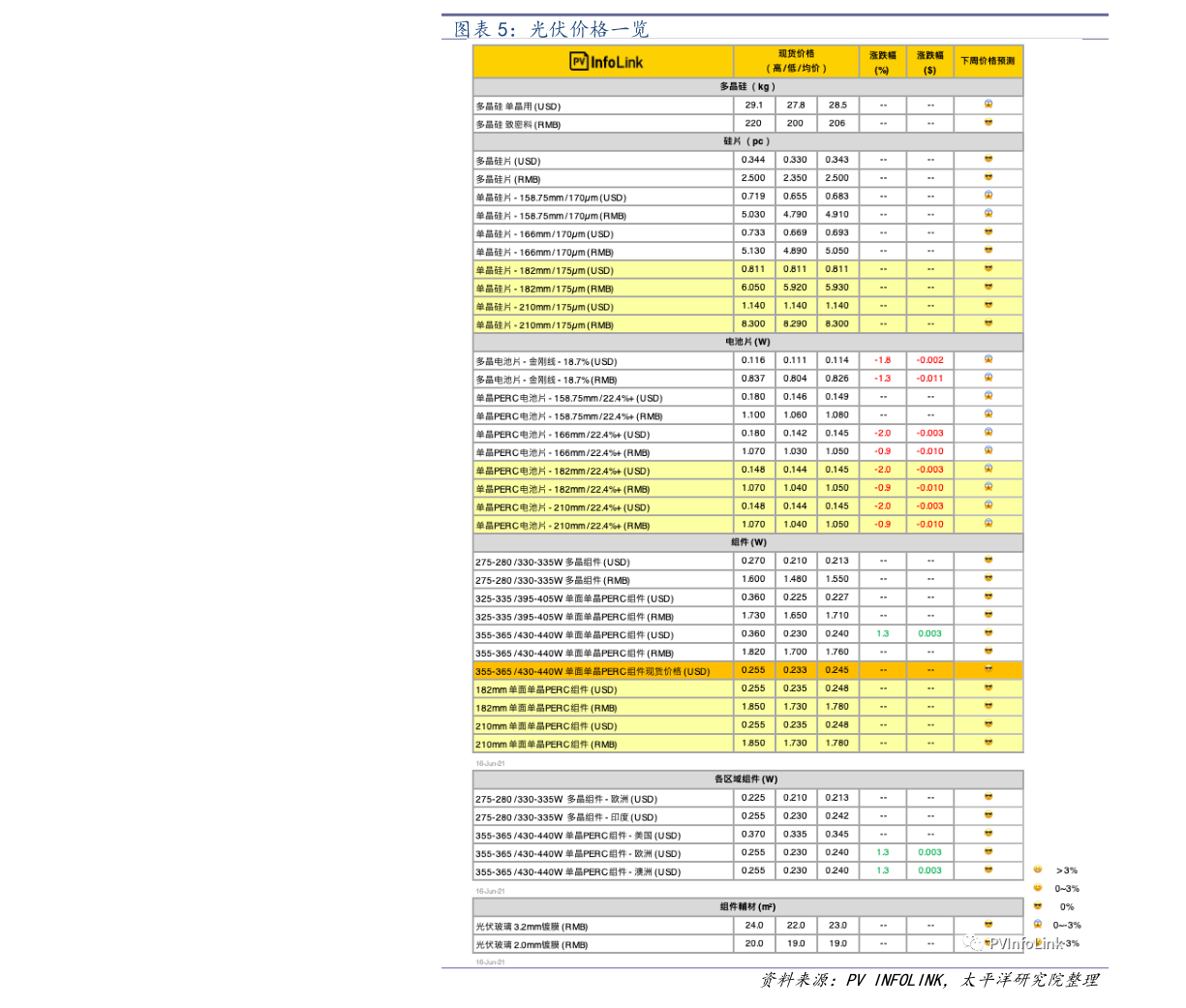Select value 0.344 in 多晶硅片 (USD) row
The width and height of the screenshot is (1186, 1008).
tap(753, 160)
